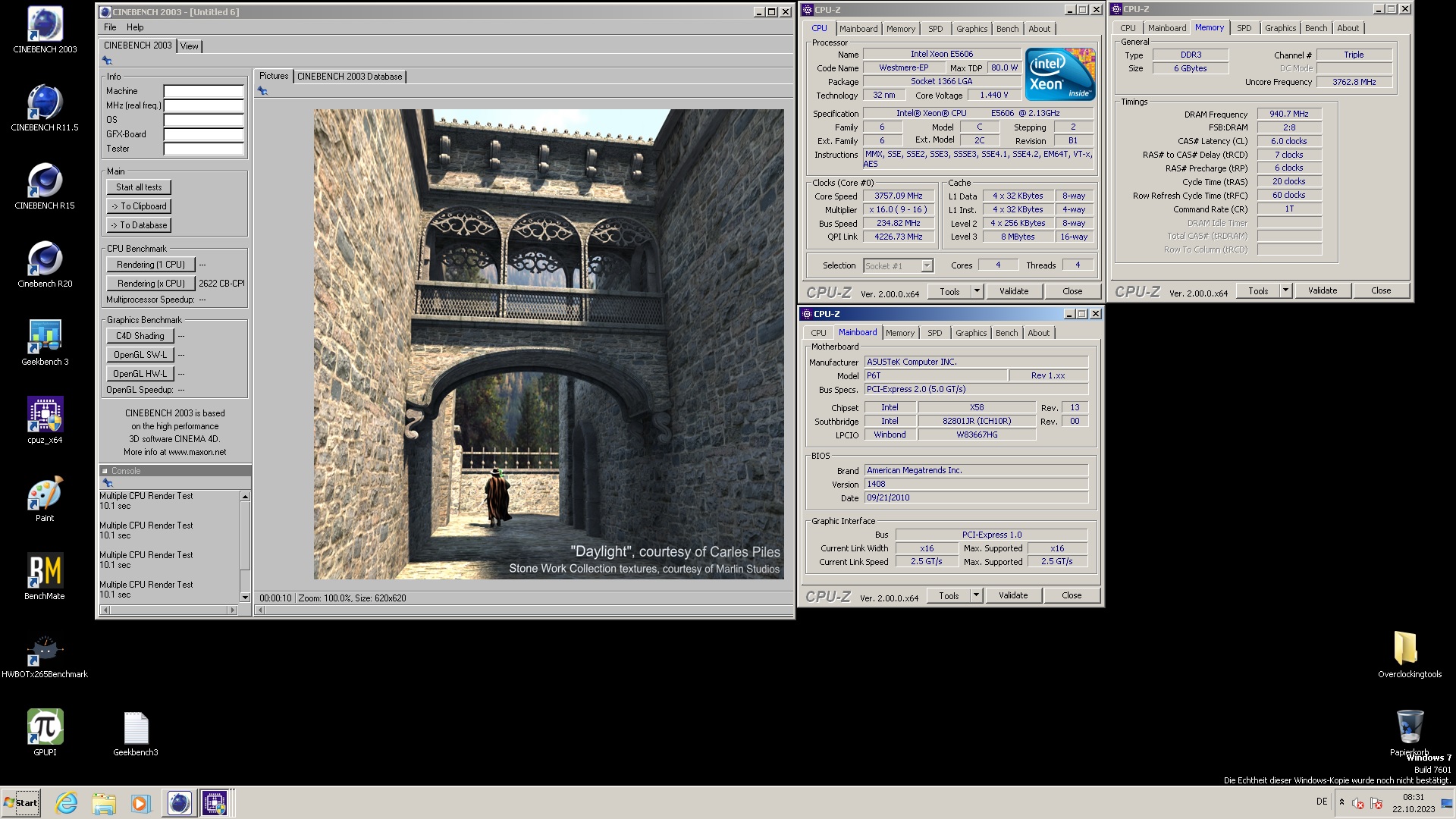This screenshot has width=1456, height=819.
Task: Click Intel Xeon inside logo
Action: coord(1059,74)
